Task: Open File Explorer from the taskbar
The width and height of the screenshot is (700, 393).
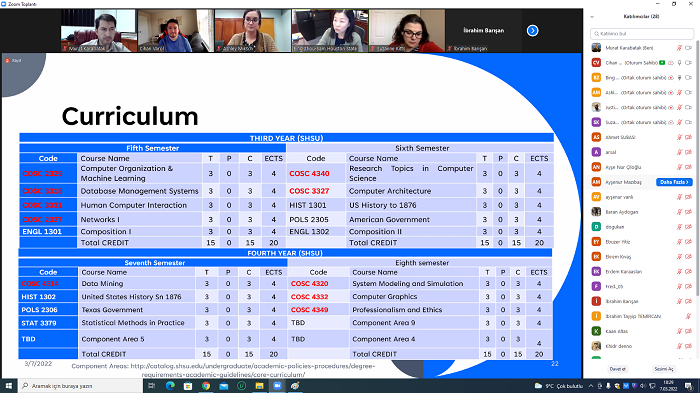Action: click(259, 386)
